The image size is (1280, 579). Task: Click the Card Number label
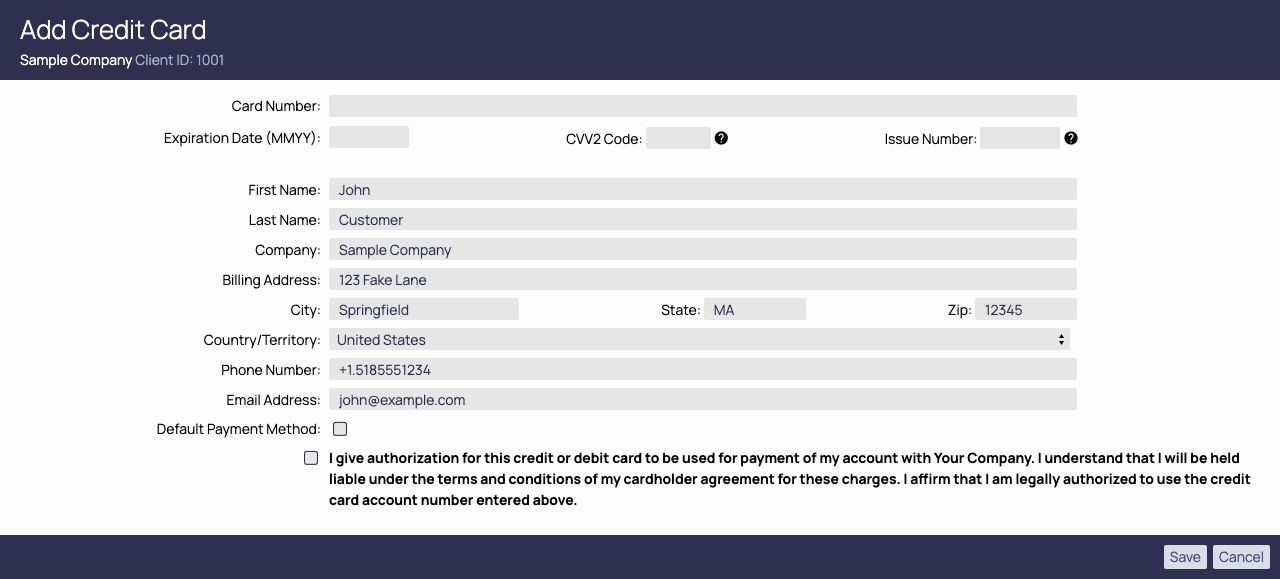click(276, 106)
